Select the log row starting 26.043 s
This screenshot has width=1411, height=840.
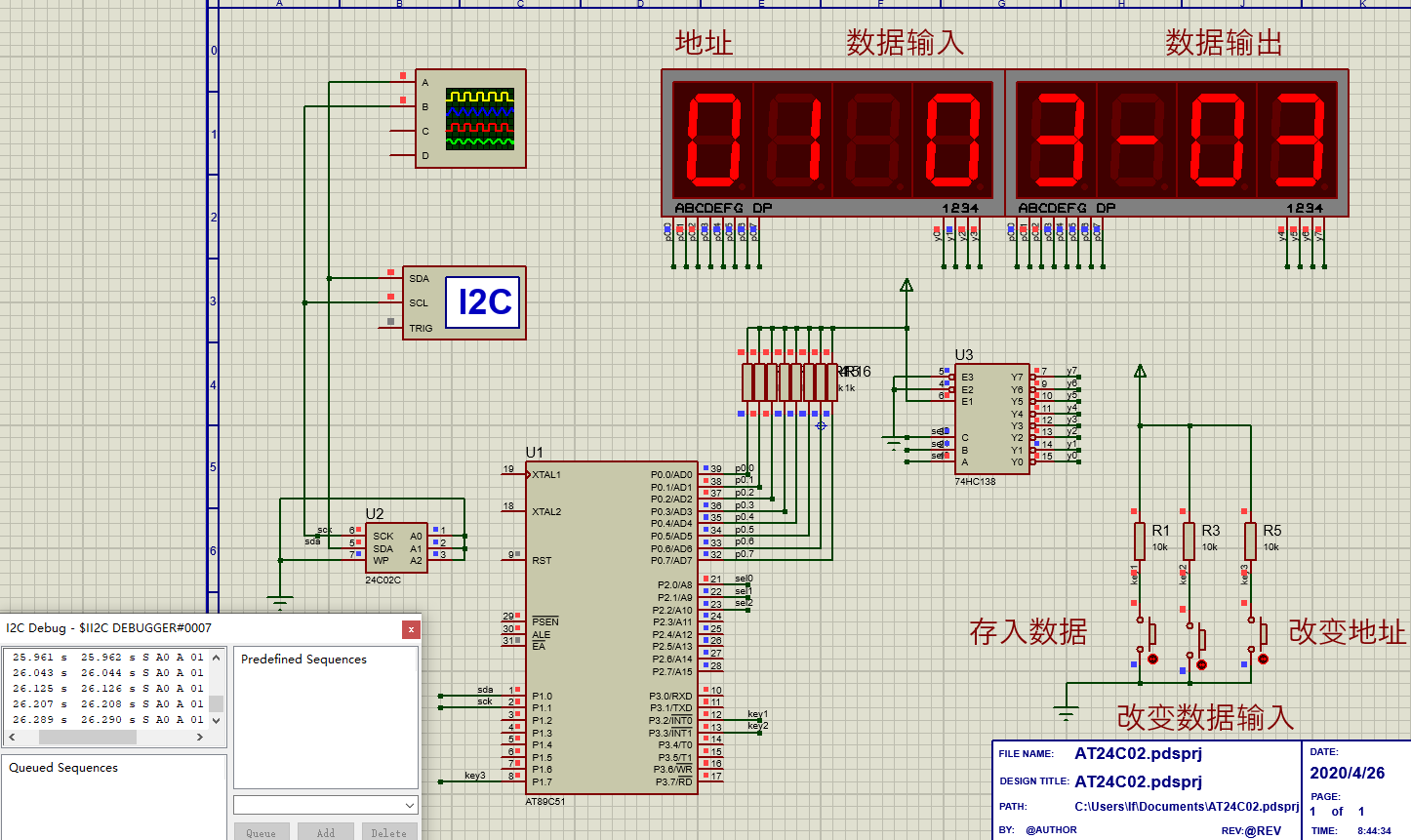click(x=107, y=673)
